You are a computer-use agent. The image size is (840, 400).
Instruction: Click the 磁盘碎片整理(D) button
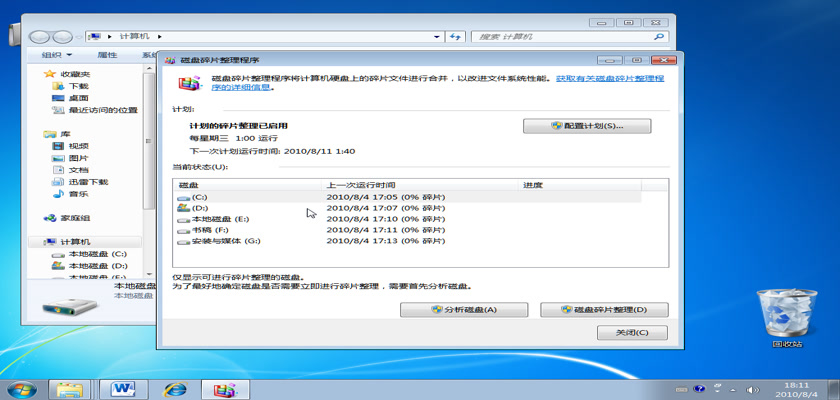click(604, 310)
